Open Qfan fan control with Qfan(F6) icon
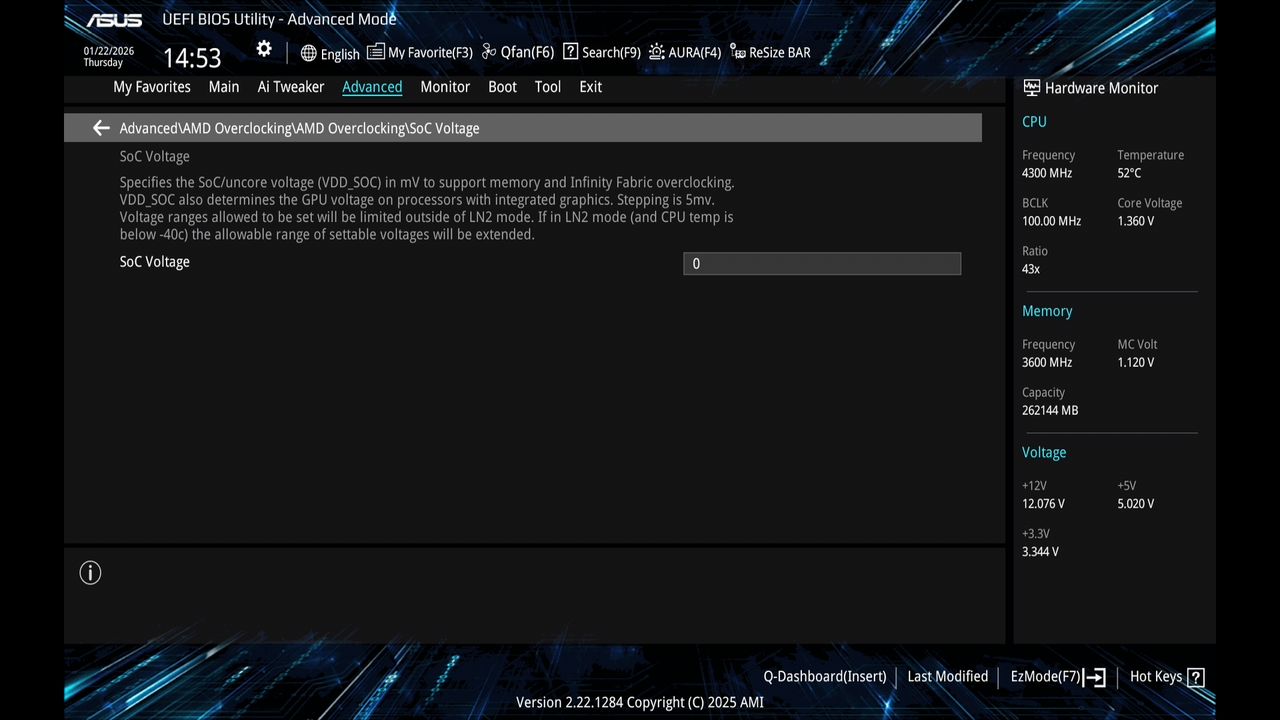This screenshot has width=1280, height=720. tap(516, 52)
